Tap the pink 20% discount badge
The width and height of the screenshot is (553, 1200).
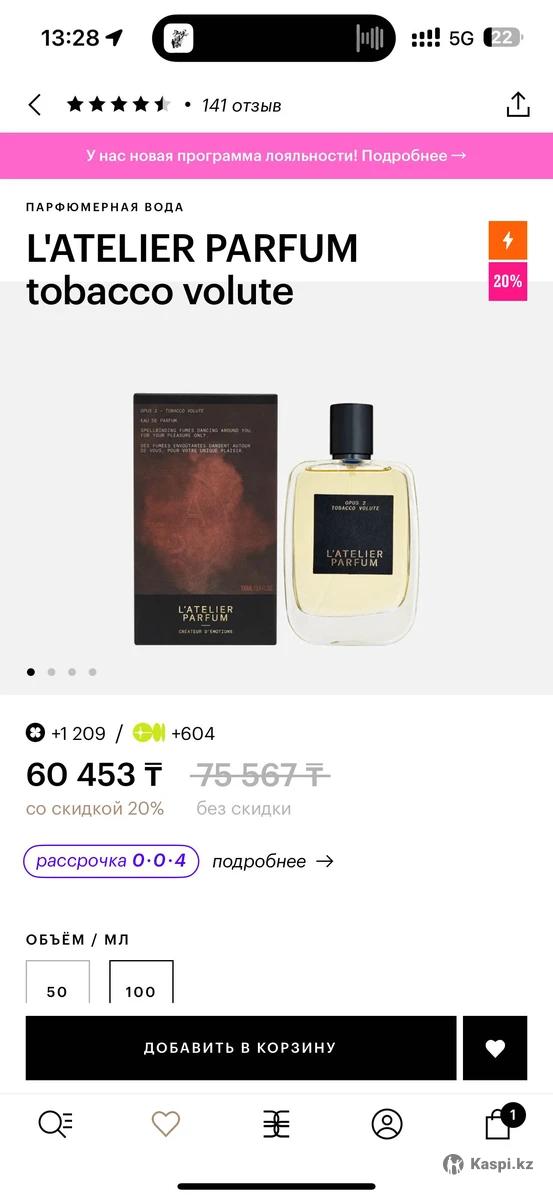508,281
